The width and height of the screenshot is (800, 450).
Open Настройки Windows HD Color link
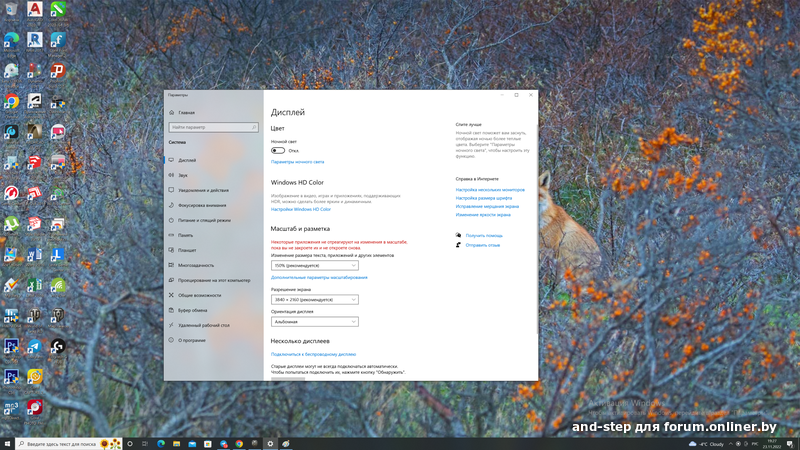[x=301, y=209]
